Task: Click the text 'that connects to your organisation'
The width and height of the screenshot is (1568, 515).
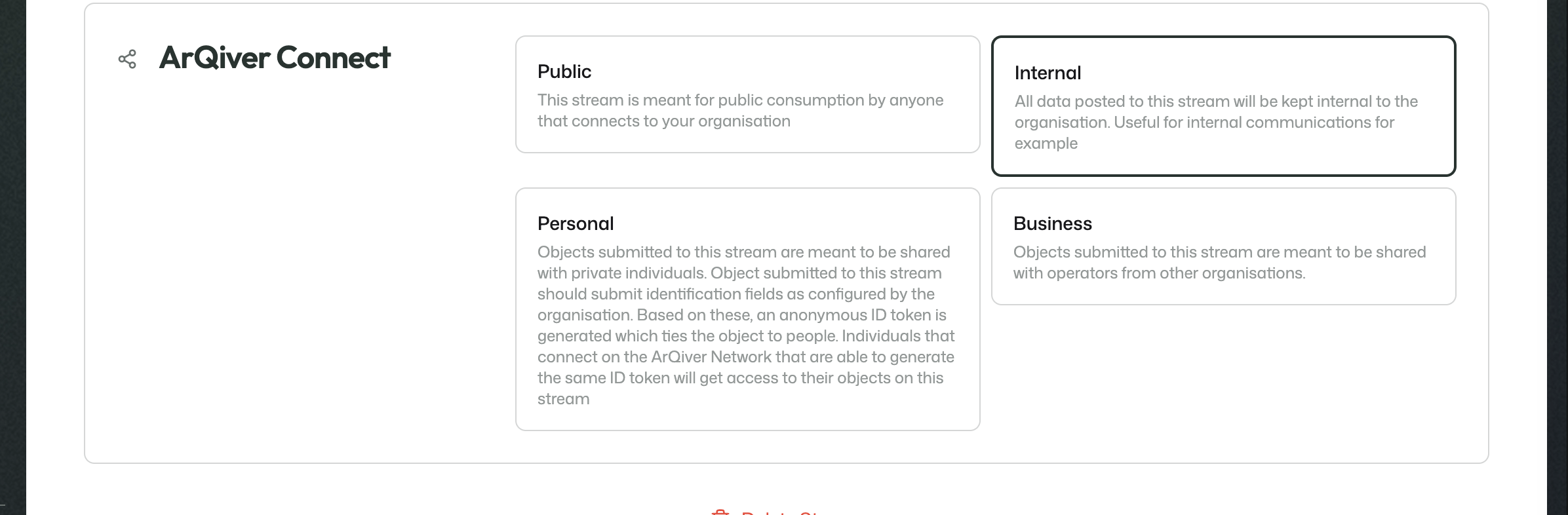Action: tap(664, 121)
